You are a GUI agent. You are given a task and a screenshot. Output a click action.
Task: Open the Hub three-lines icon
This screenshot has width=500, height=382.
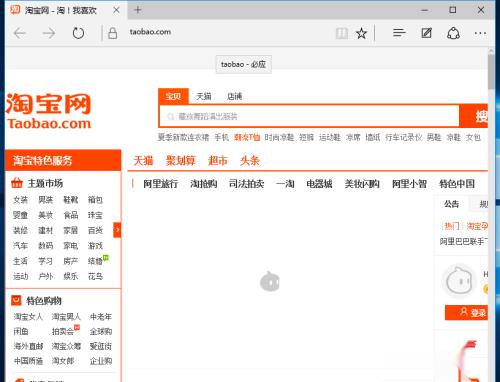click(399, 33)
